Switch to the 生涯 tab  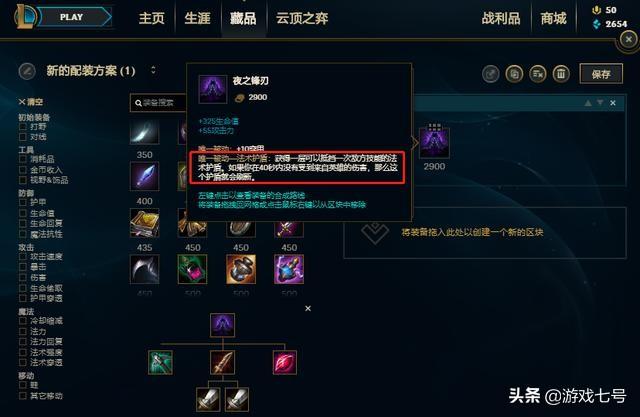click(x=198, y=18)
